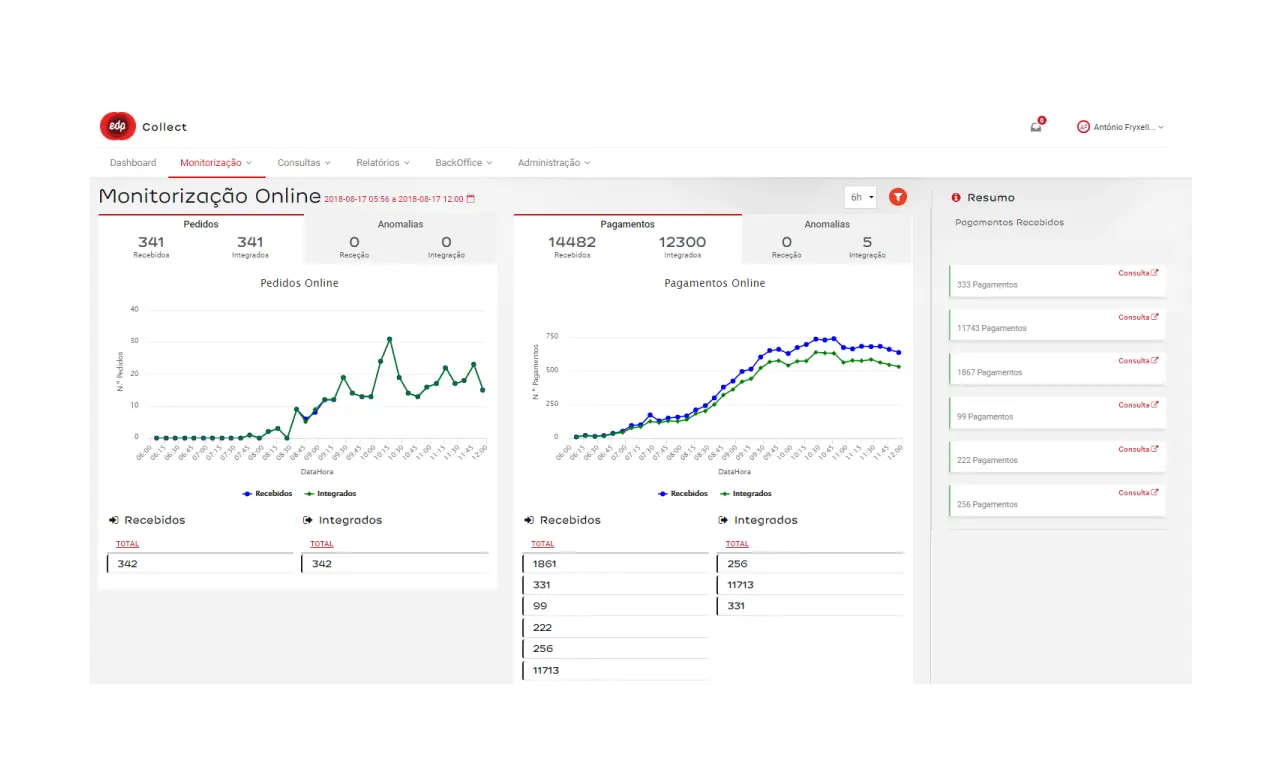1280x770 pixels.
Task: Open the red filter funnel icon
Action: tap(897, 197)
